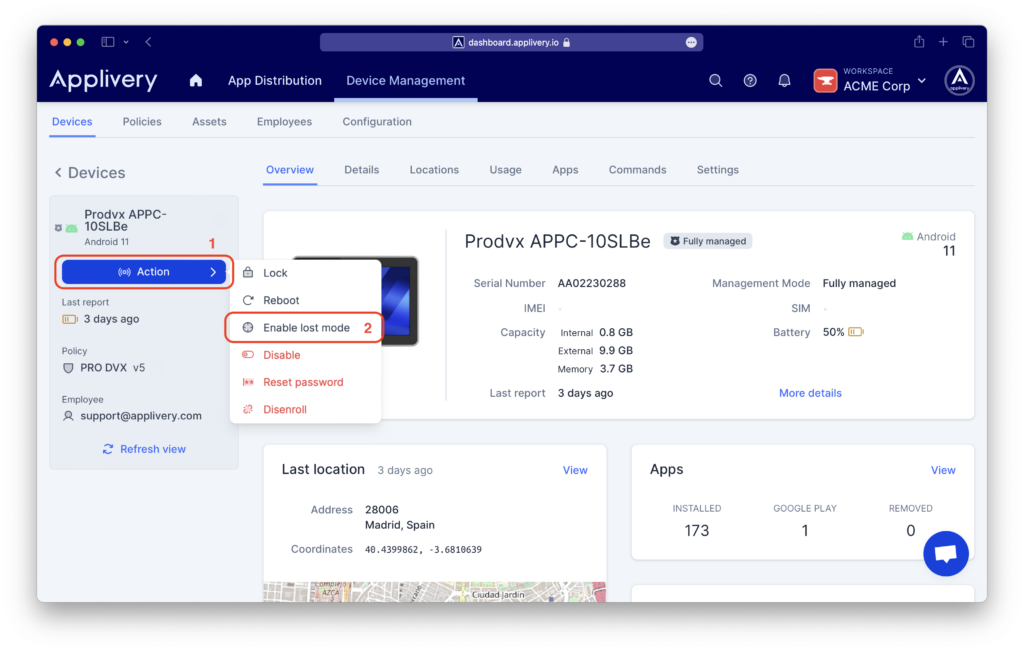Click the Android icon in device header
The height and width of the screenshot is (651, 1024).
[907, 236]
